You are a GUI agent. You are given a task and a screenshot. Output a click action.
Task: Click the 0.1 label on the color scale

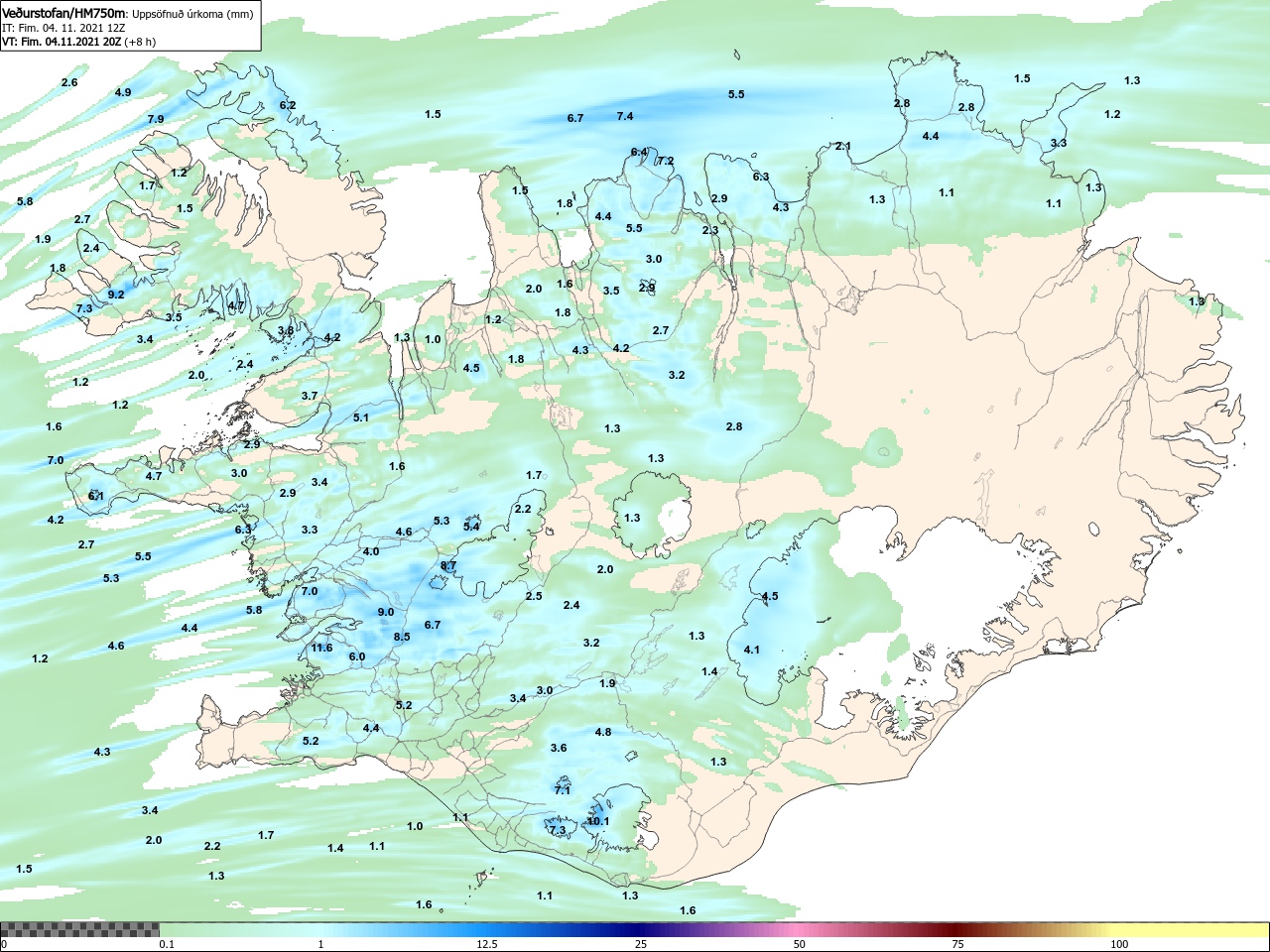167,944
